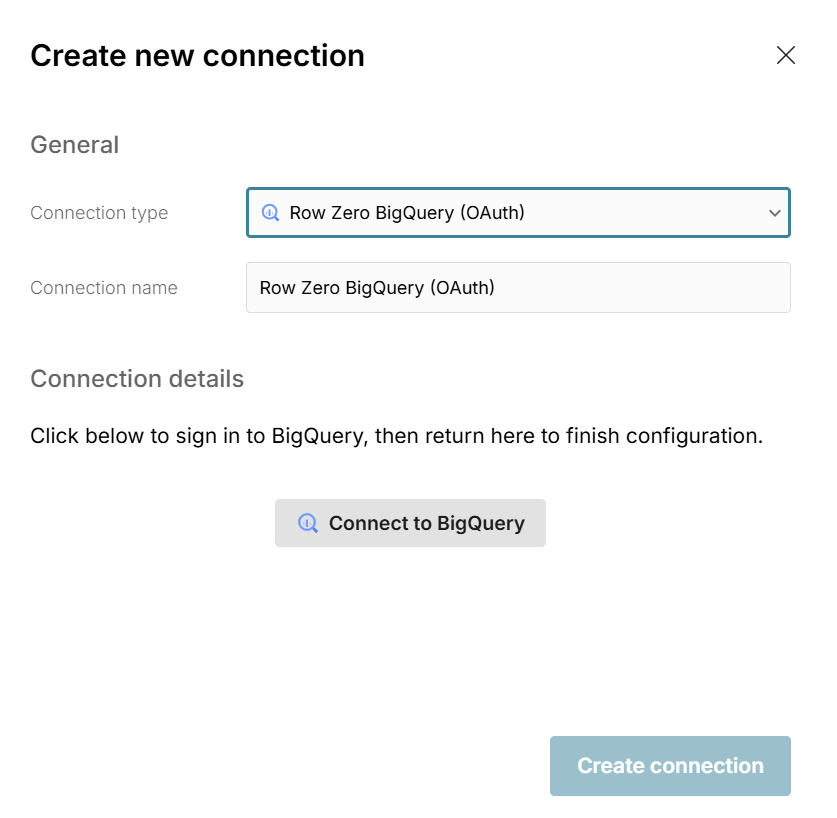Select the magnifying-glass BigQuery icon near the dropdown

point(269,212)
